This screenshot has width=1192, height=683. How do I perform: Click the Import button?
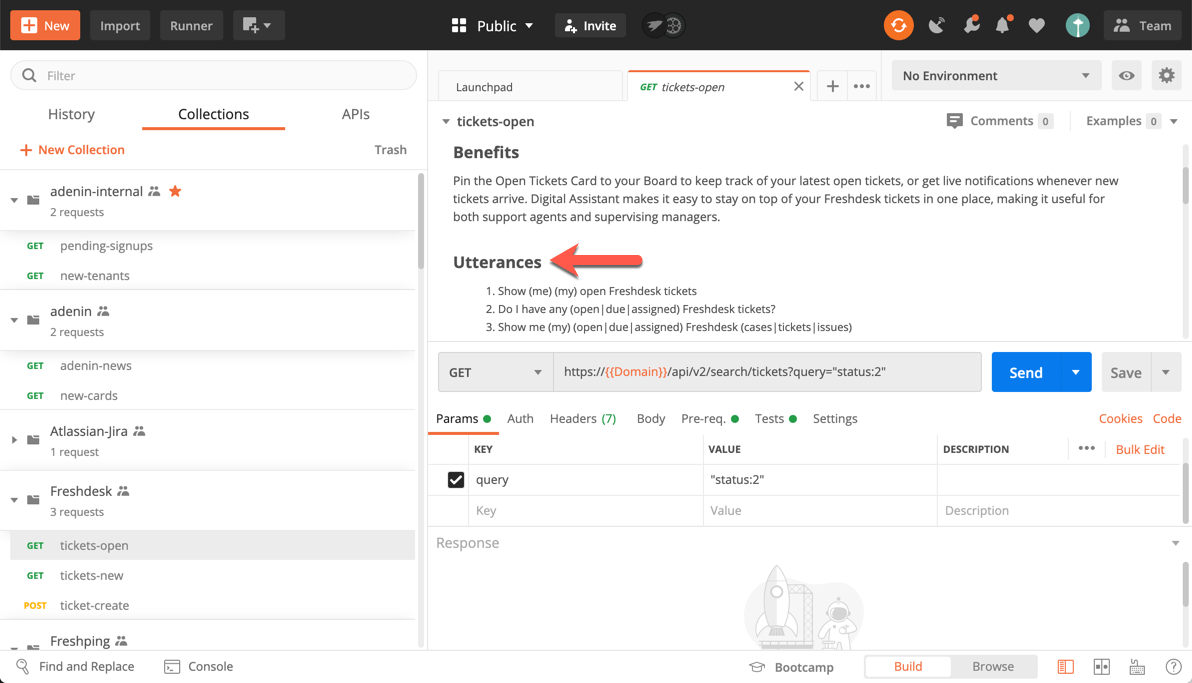point(120,25)
